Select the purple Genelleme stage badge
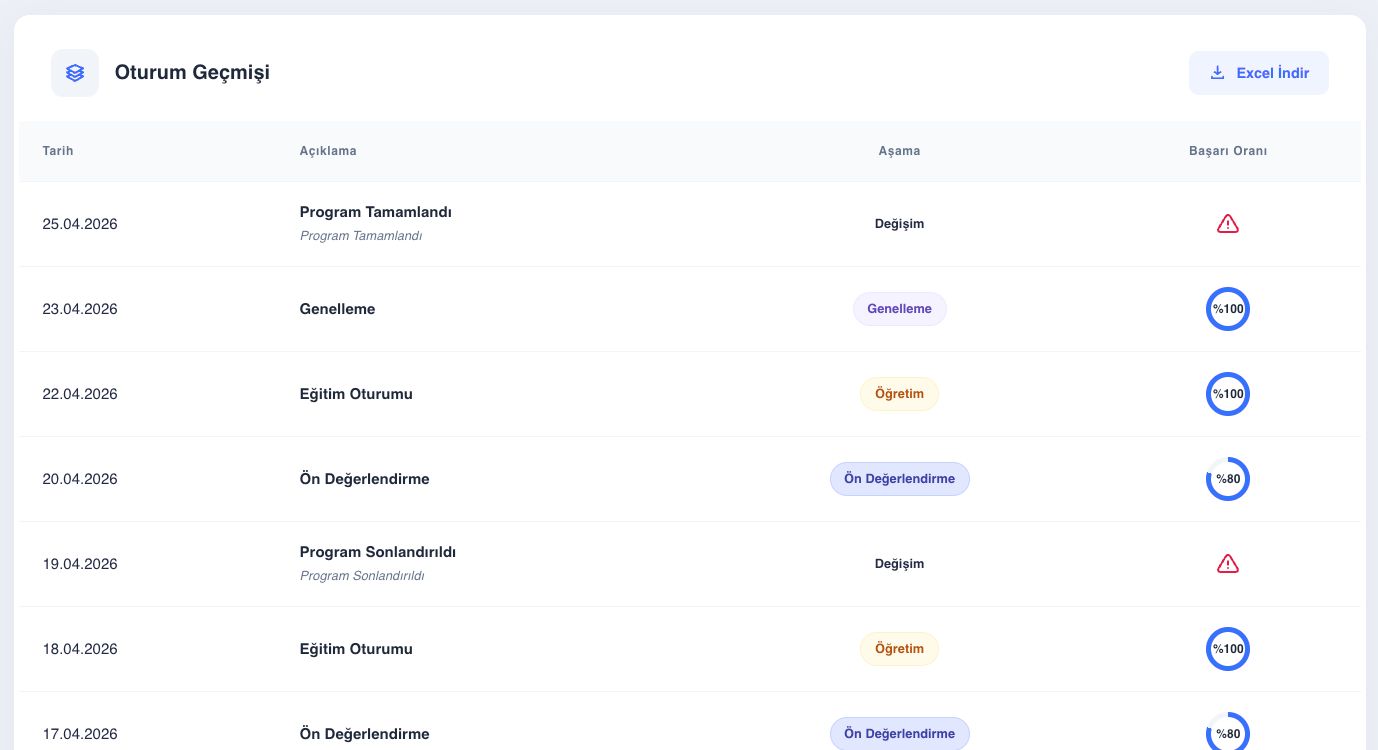Image resolution: width=1378 pixels, height=750 pixels. pyautogui.click(x=899, y=309)
